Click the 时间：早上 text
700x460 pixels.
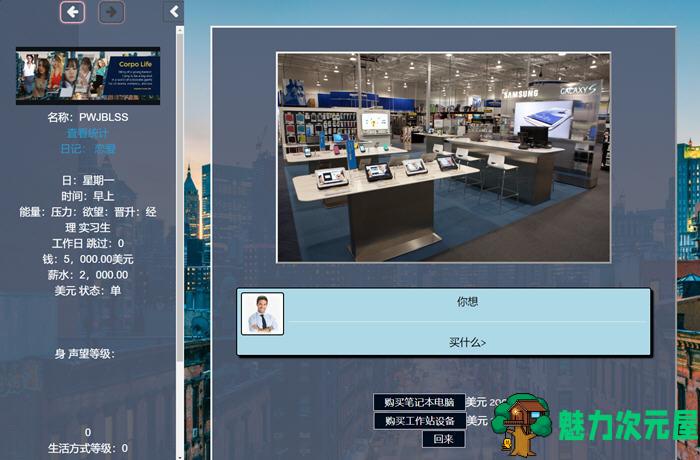[88, 196]
